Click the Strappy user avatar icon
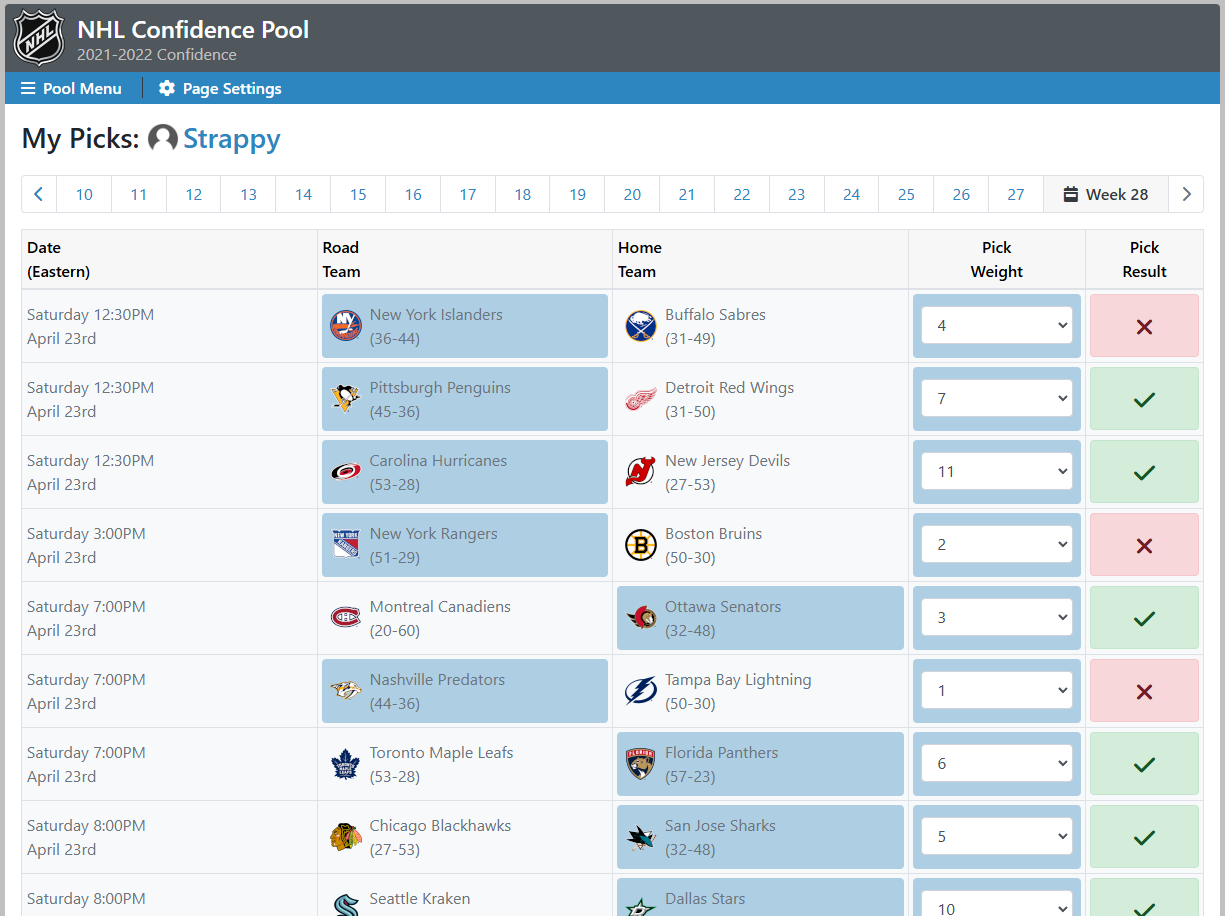Viewport: 1225px width, 916px height. point(163,139)
